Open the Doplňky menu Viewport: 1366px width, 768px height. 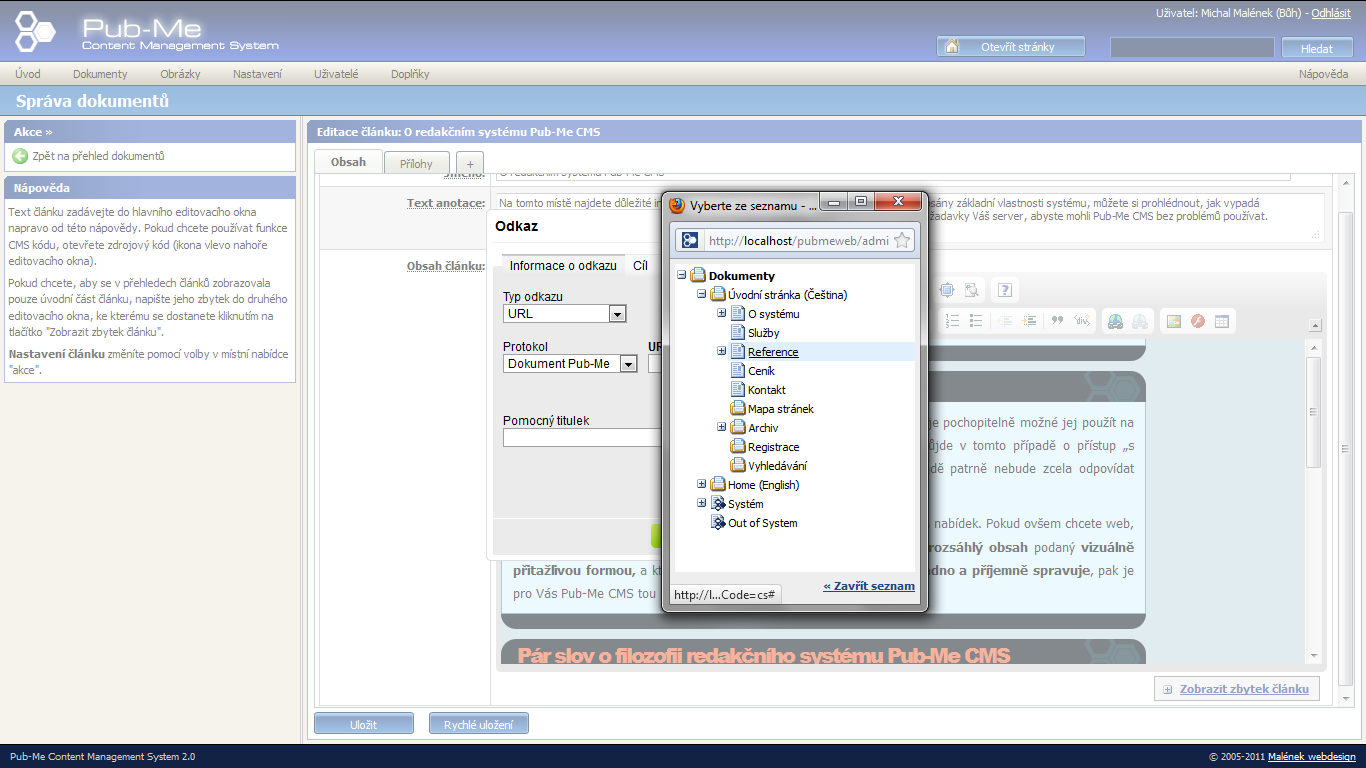pyautogui.click(x=410, y=74)
